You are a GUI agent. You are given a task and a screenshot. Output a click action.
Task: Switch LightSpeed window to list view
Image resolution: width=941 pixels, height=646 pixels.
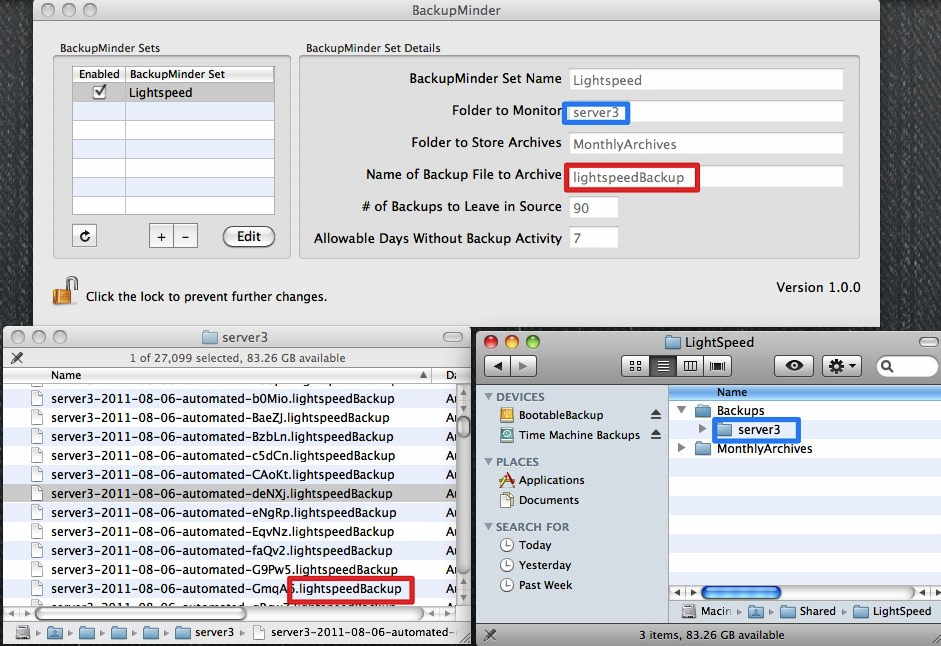pos(663,366)
